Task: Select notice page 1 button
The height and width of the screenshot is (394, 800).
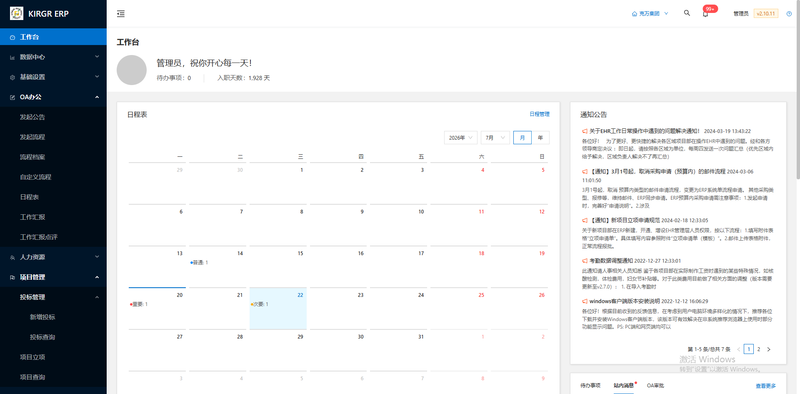Action: point(749,350)
